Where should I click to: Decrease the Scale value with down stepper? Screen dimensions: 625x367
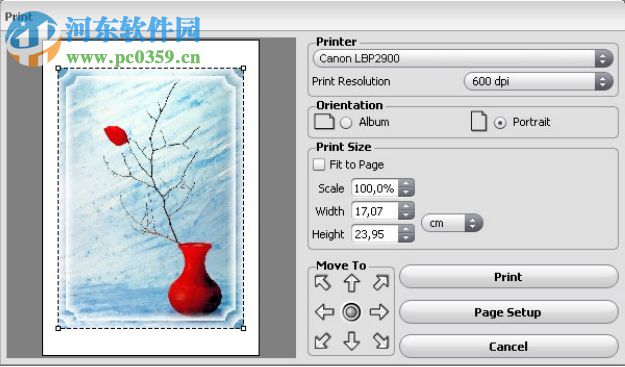(x=406, y=192)
